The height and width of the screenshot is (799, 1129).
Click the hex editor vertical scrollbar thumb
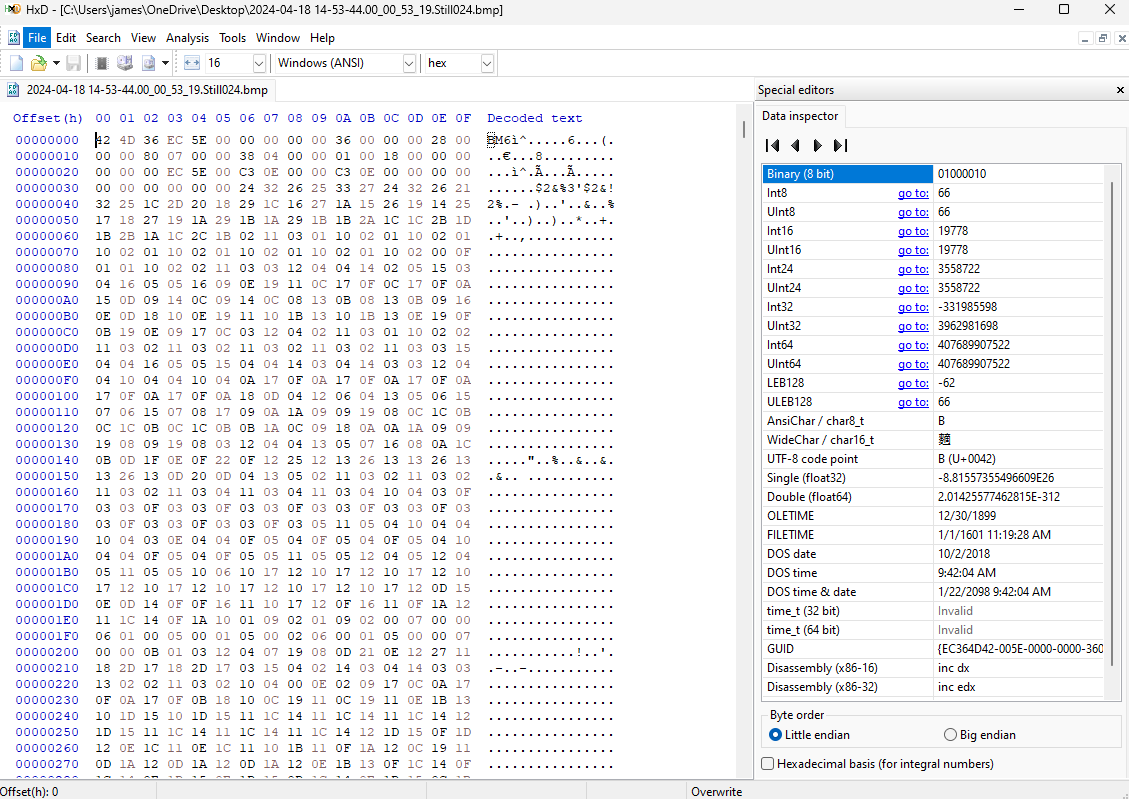(743, 130)
